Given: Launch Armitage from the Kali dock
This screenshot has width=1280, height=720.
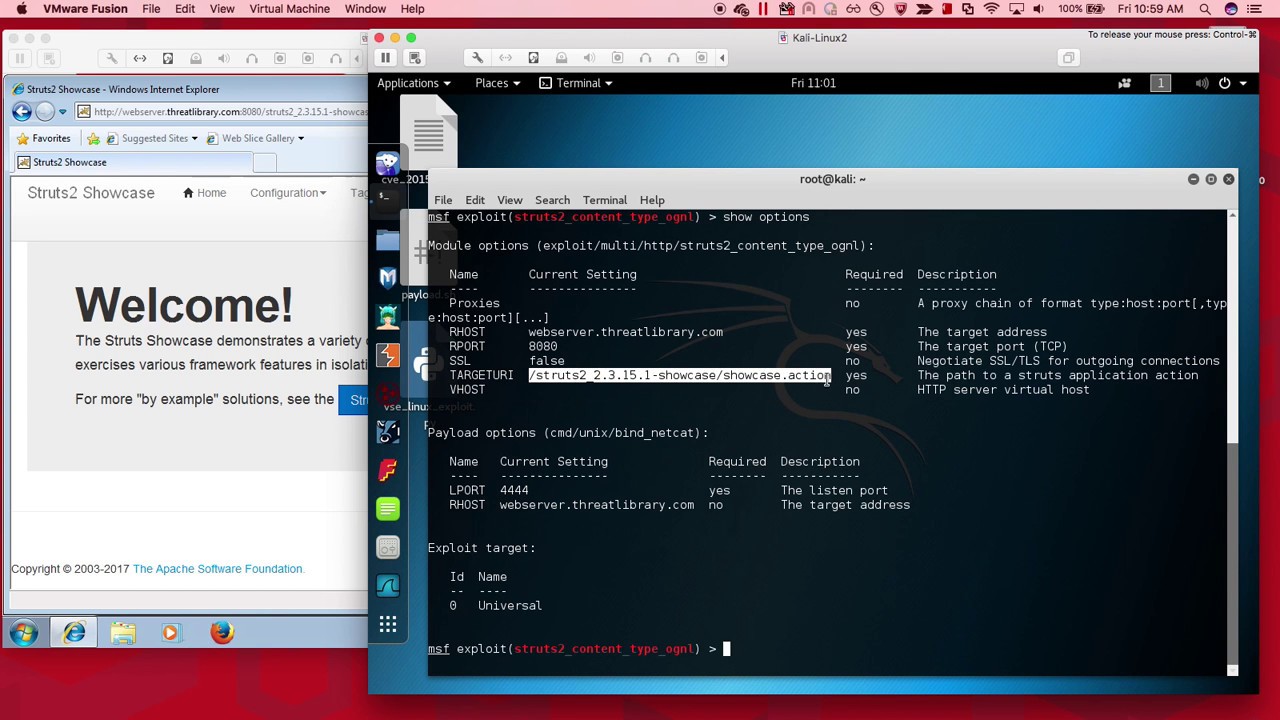Looking at the screenshot, I should click(388, 316).
